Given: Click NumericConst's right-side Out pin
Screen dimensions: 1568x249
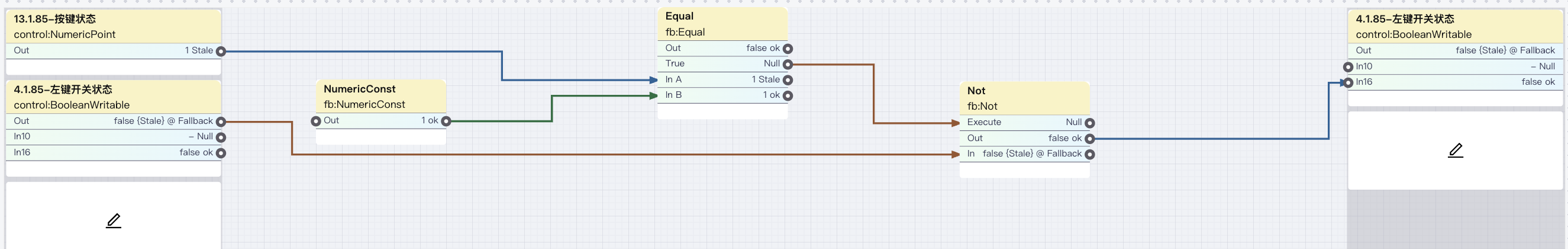Looking at the screenshot, I should pos(446,122).
